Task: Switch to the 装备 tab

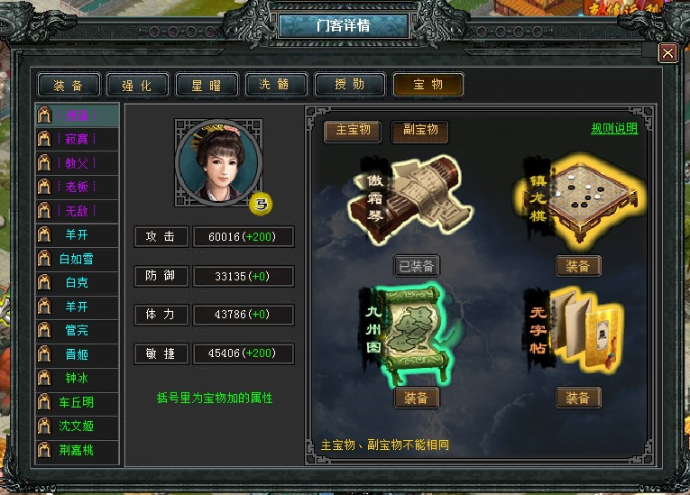Action: tap(69, 84)
